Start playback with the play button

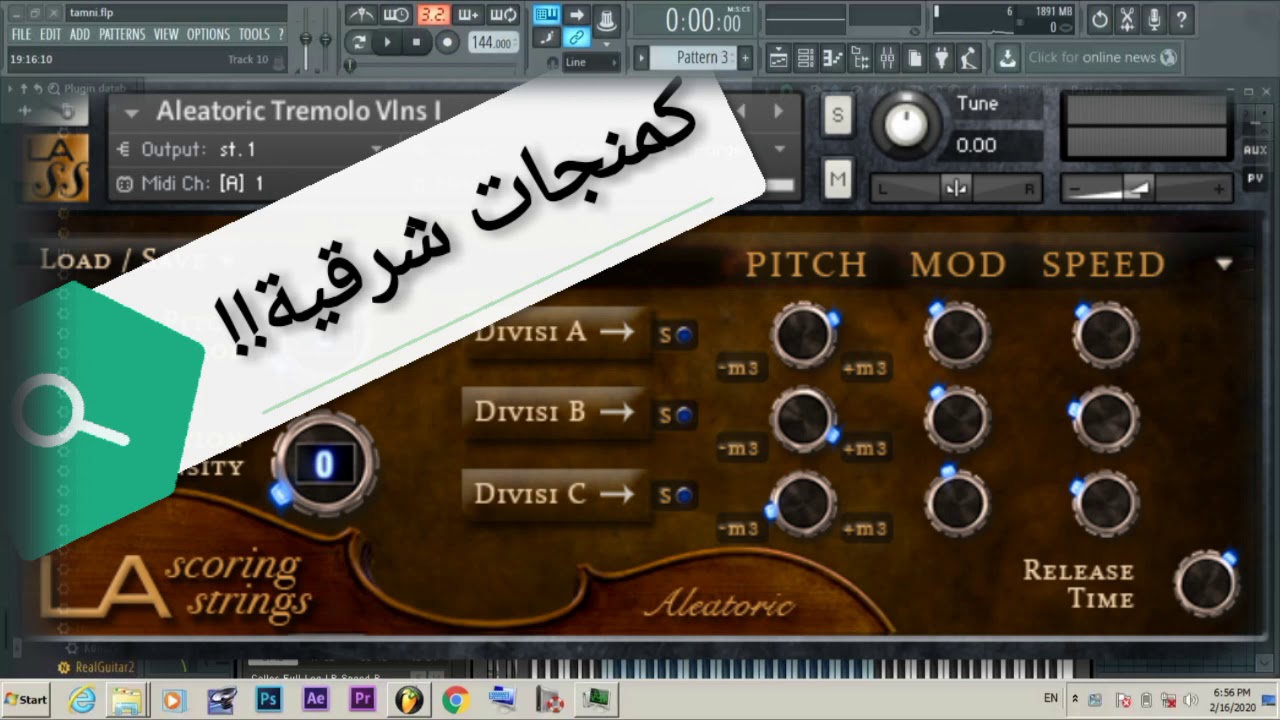(388, 42)
